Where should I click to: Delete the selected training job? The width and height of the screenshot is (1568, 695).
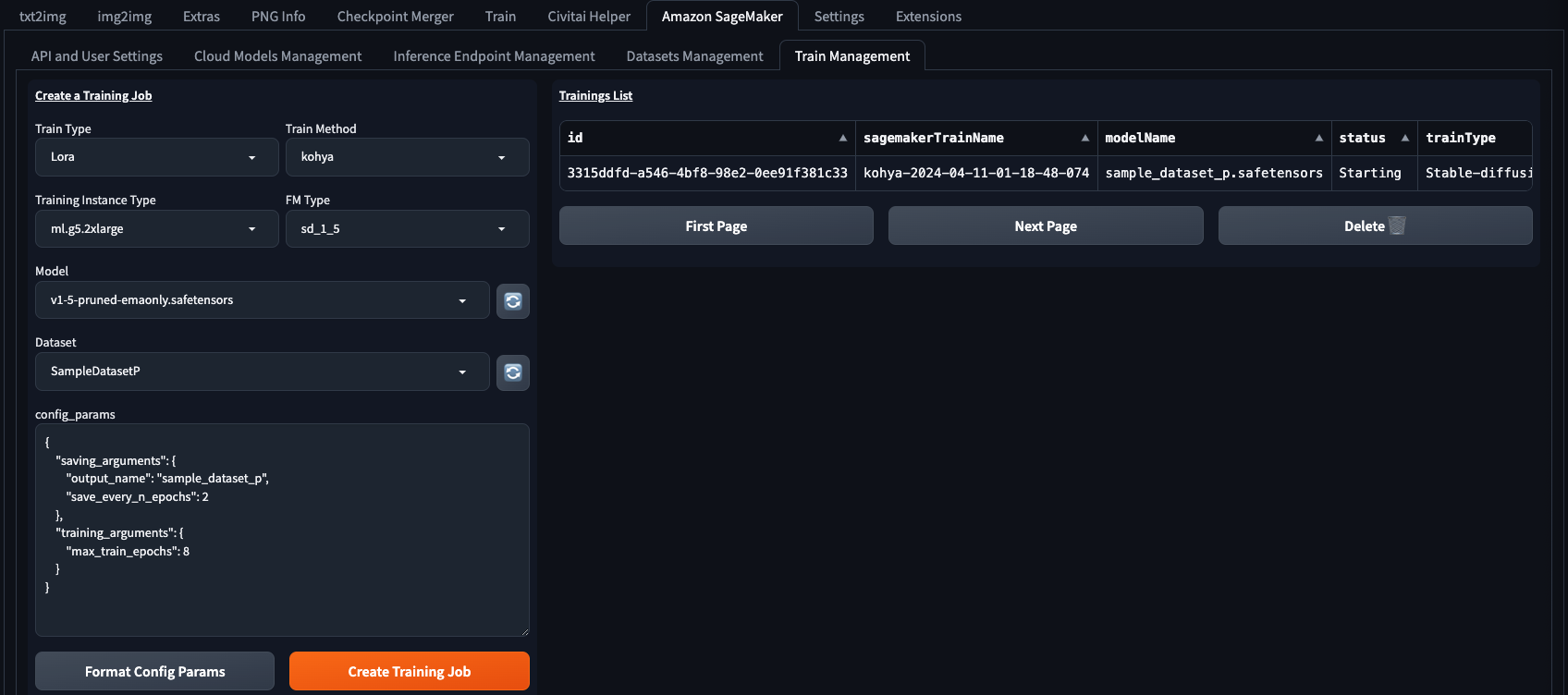(x=1375, y=226)
